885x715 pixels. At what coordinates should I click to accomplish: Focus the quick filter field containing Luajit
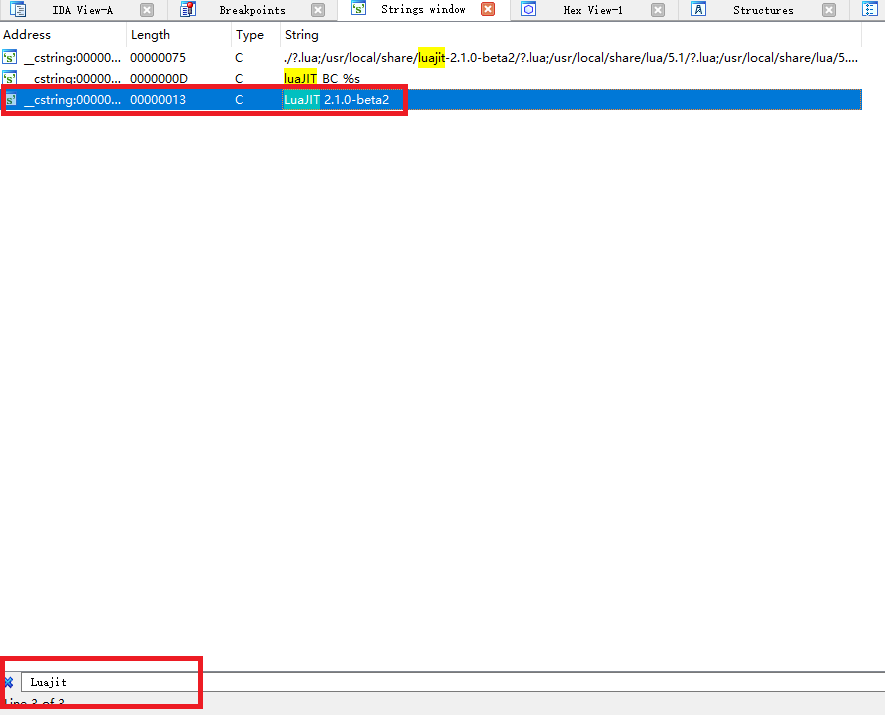click(x=453, y=682)
